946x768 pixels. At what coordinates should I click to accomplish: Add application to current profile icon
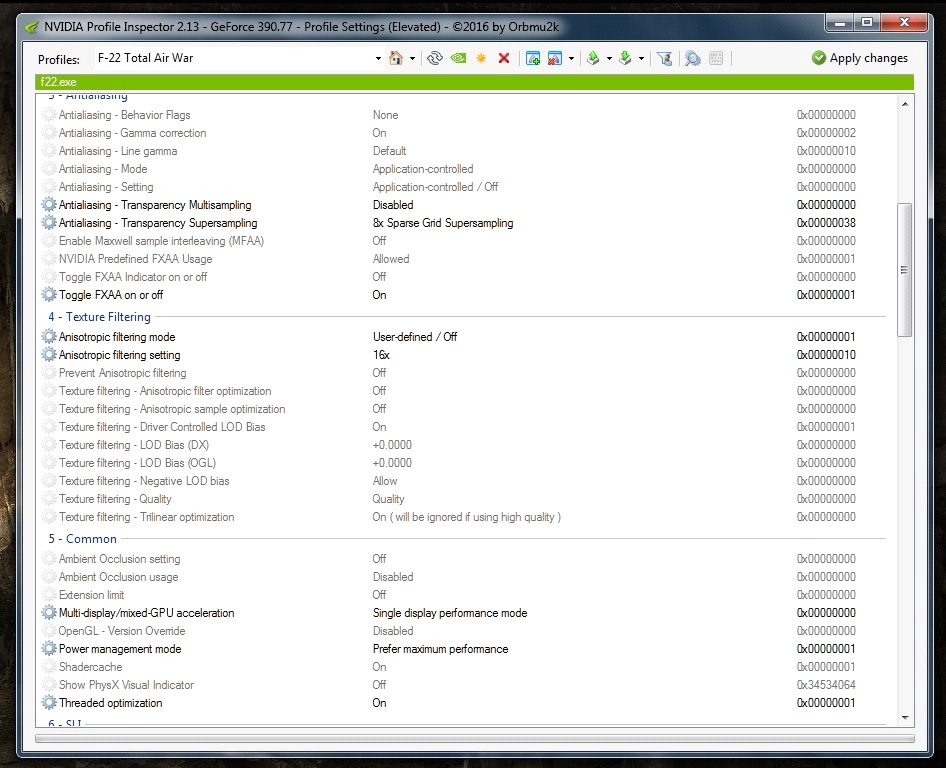click(x=533, y=58)
